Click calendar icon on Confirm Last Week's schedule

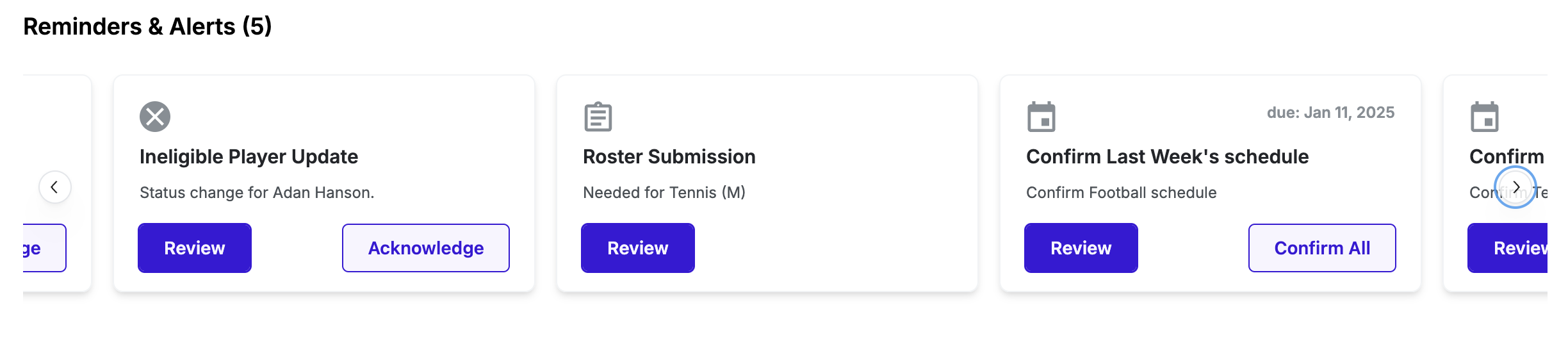1041,117
